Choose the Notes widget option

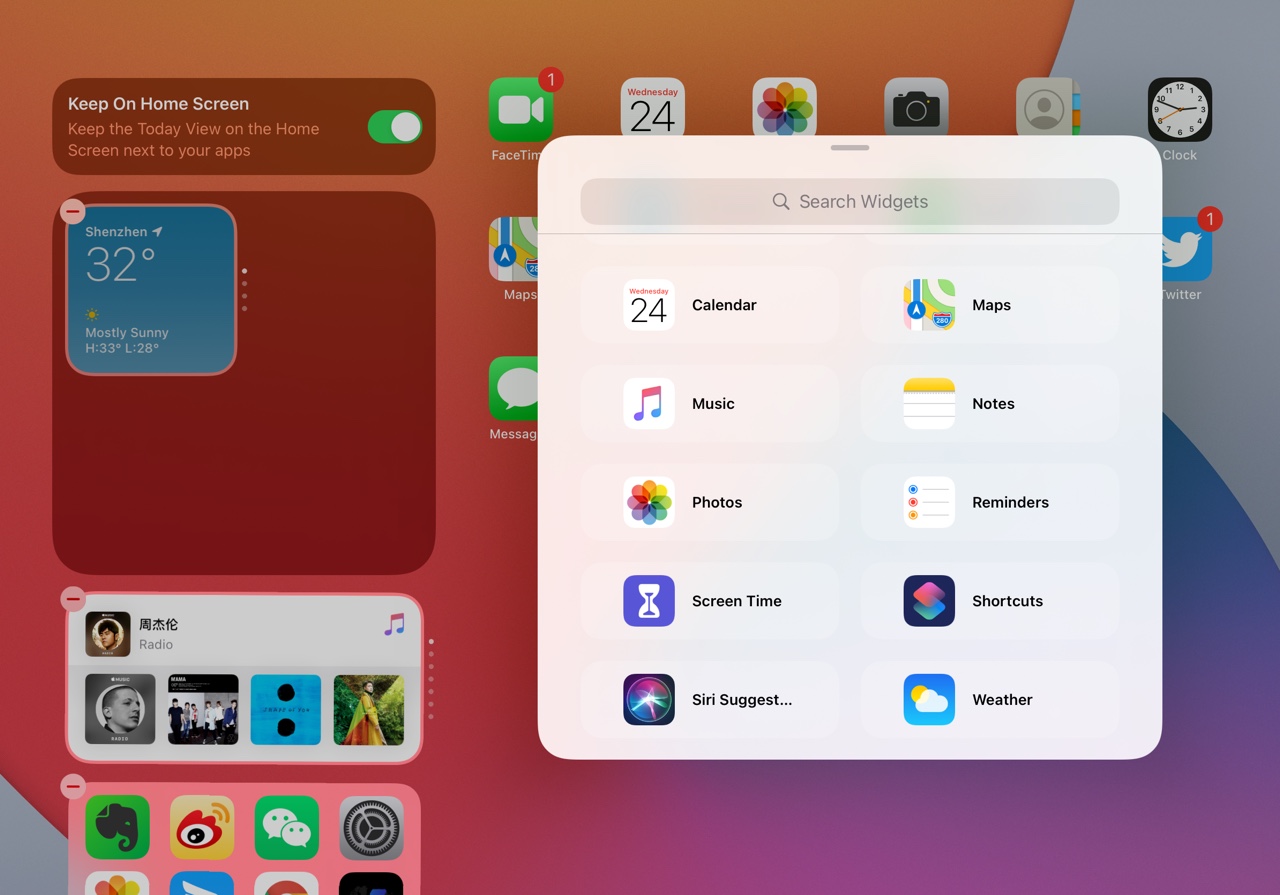click(x=989, y=404)
